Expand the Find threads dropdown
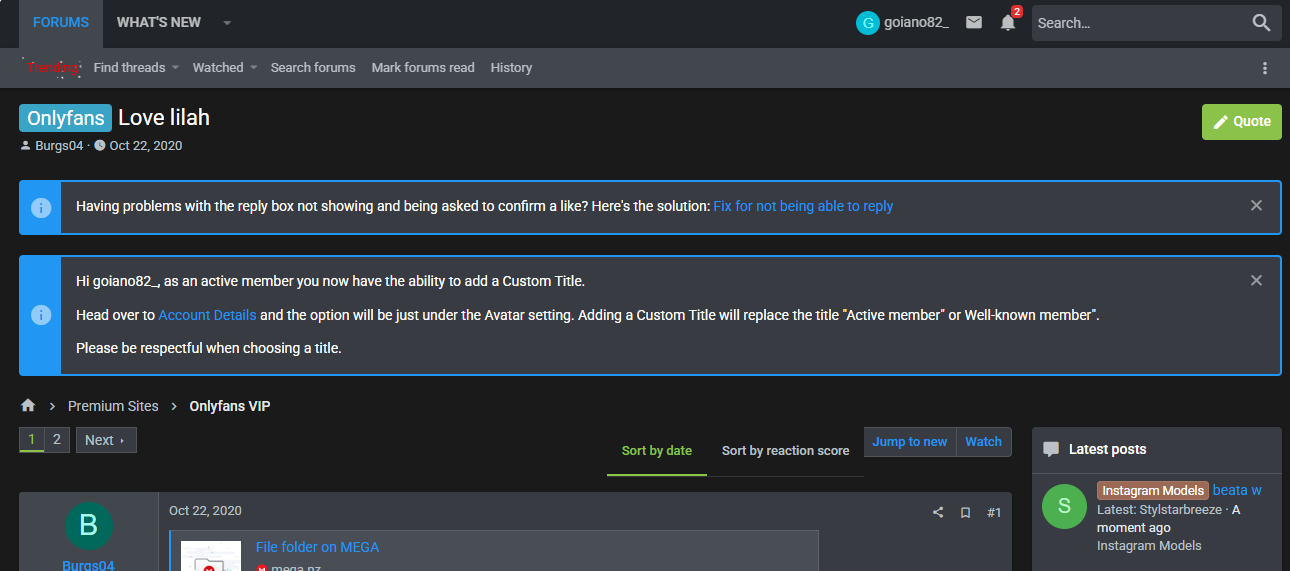This screenshot has width=1290, height=571. click(x=175, y=68)
